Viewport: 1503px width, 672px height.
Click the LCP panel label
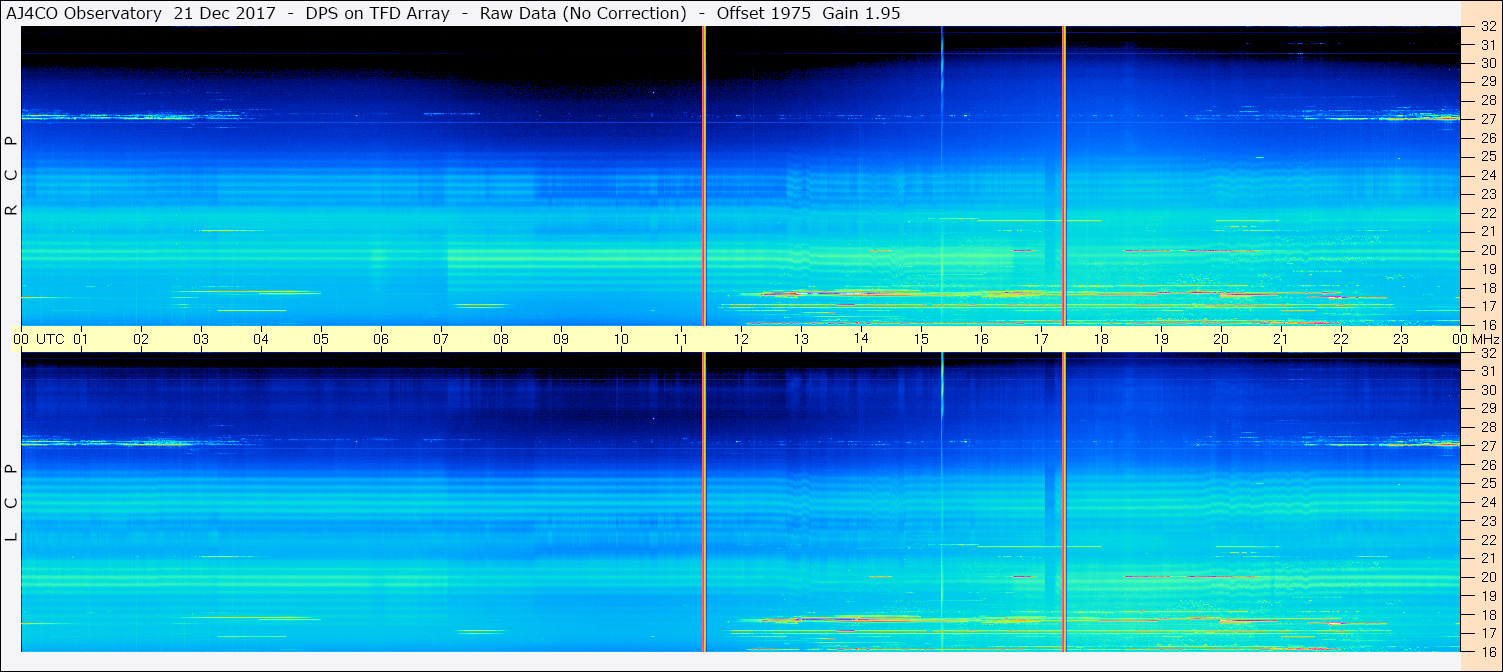[11, 502]
